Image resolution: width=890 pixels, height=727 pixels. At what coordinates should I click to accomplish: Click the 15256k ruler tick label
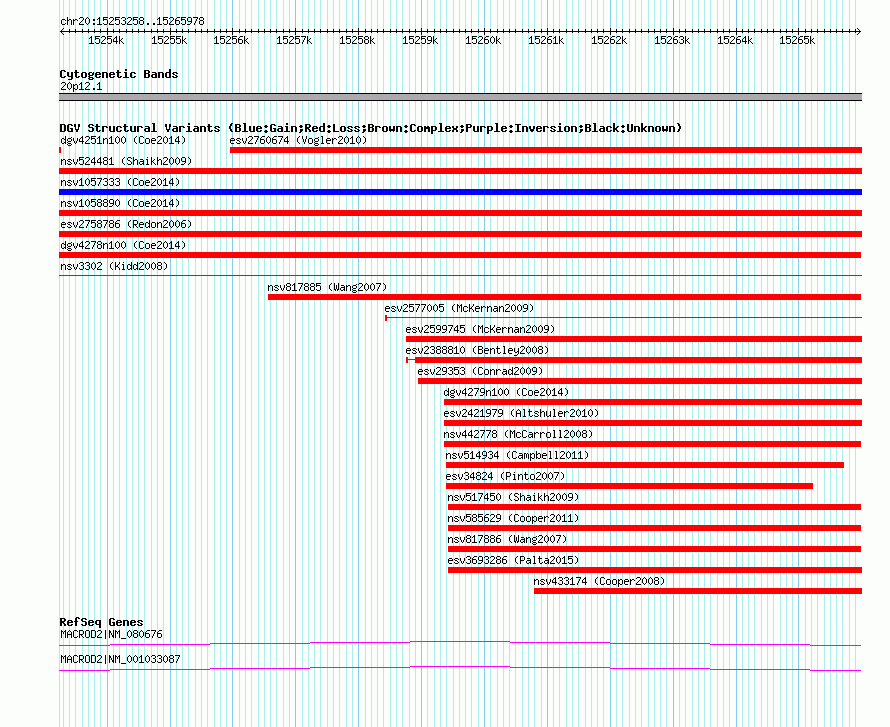point(231,40)
